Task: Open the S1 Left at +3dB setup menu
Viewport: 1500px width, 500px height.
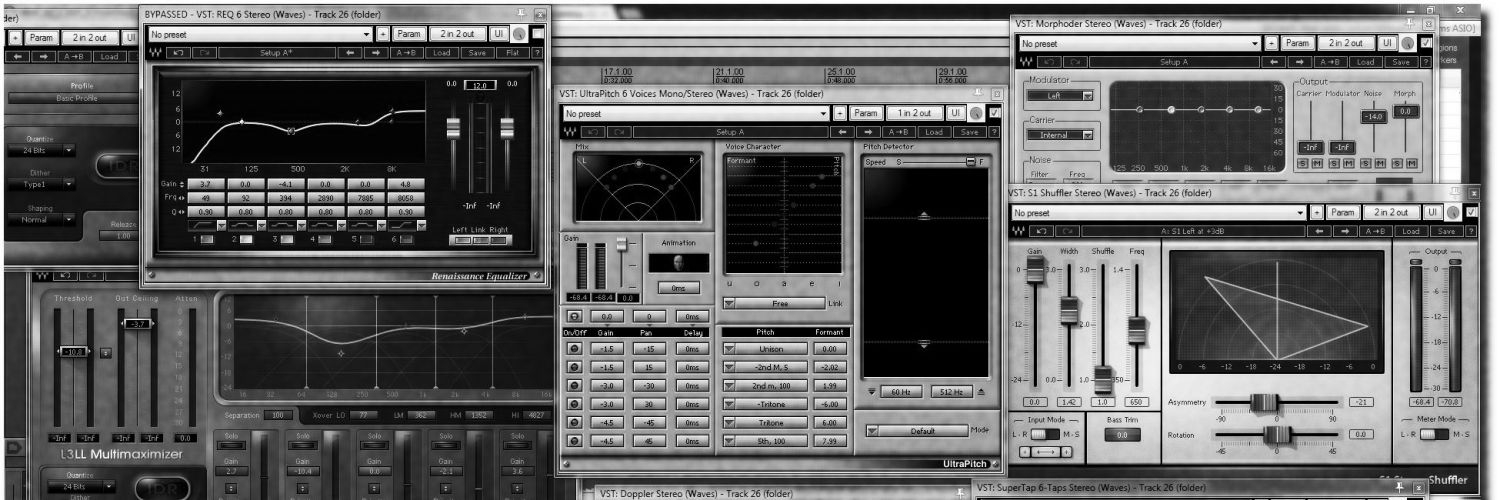Action: click(x=1193, y=231)
